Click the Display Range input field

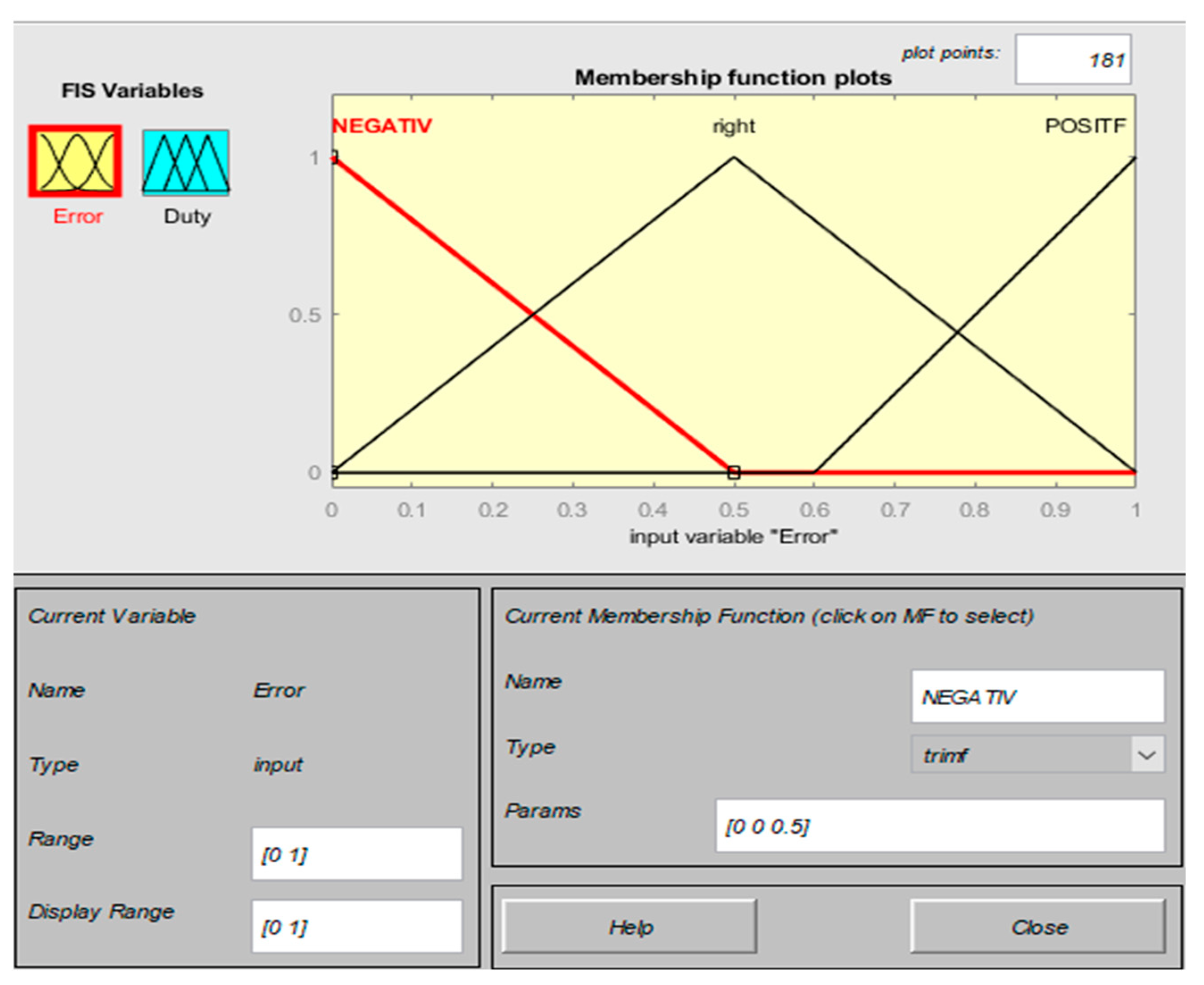click(357, 927)
